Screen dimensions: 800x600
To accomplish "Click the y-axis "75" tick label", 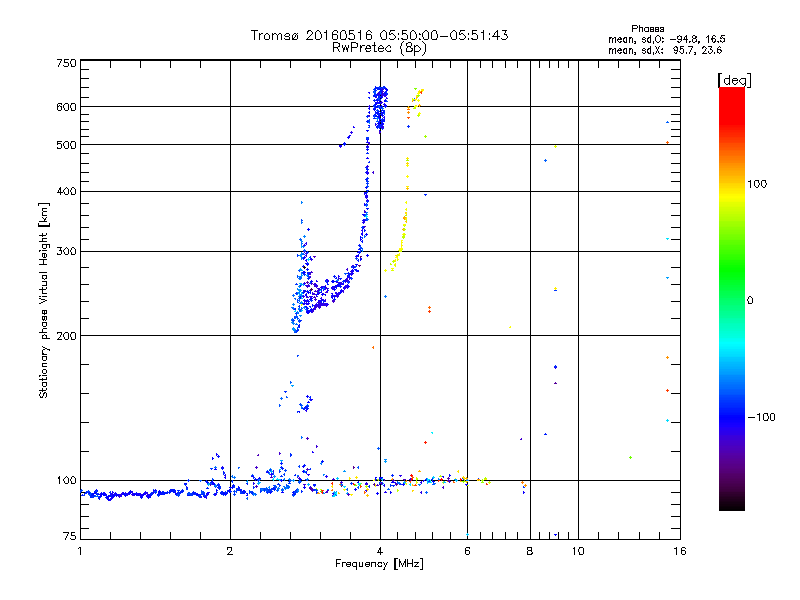I will pos(70,536).
